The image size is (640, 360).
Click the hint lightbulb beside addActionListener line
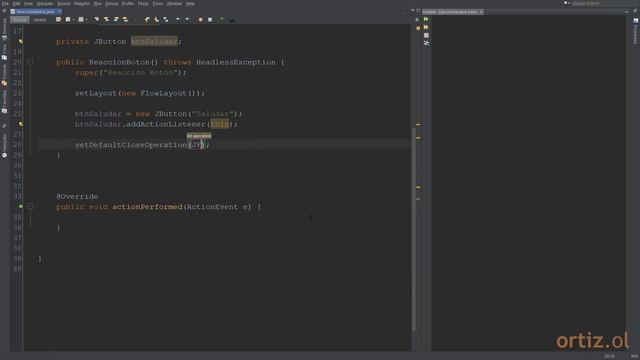20,124
